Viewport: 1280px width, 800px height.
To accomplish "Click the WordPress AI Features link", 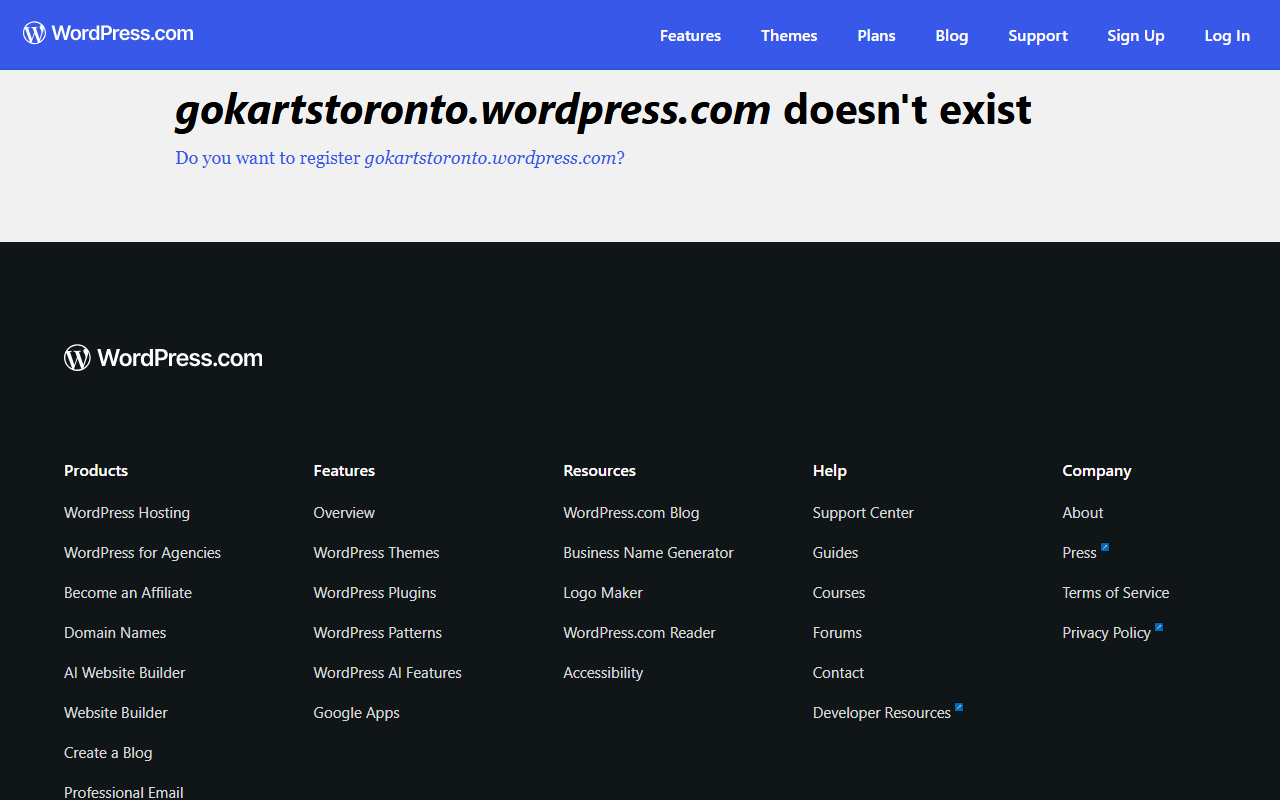I will tap(388, 673).
